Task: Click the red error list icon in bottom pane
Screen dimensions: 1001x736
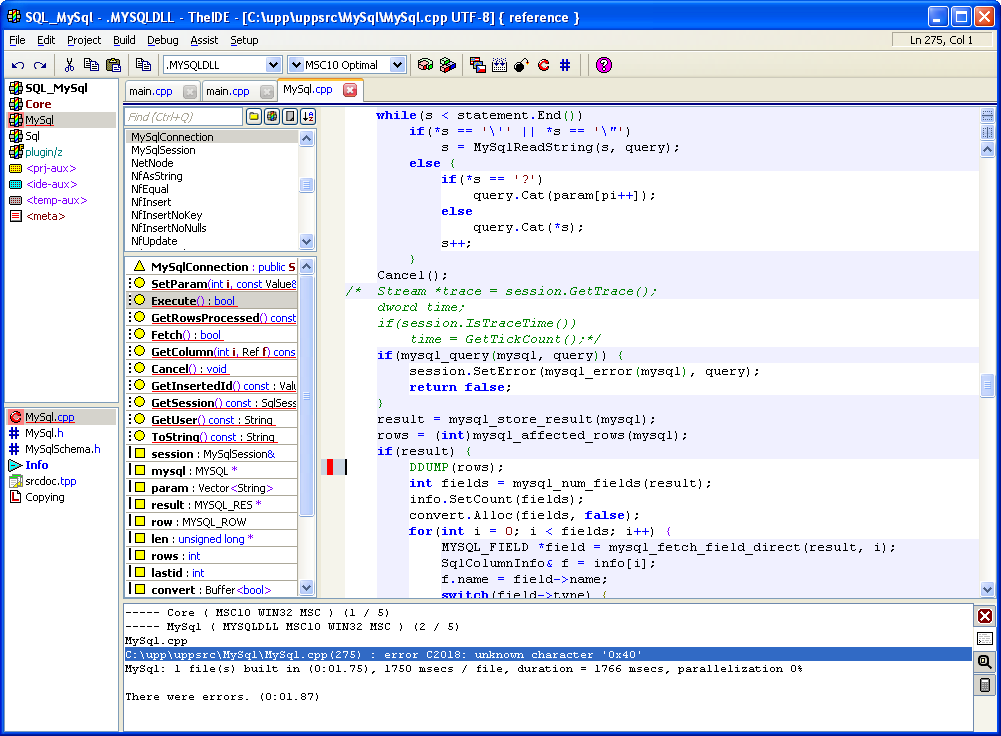Action: coord(985,616)
